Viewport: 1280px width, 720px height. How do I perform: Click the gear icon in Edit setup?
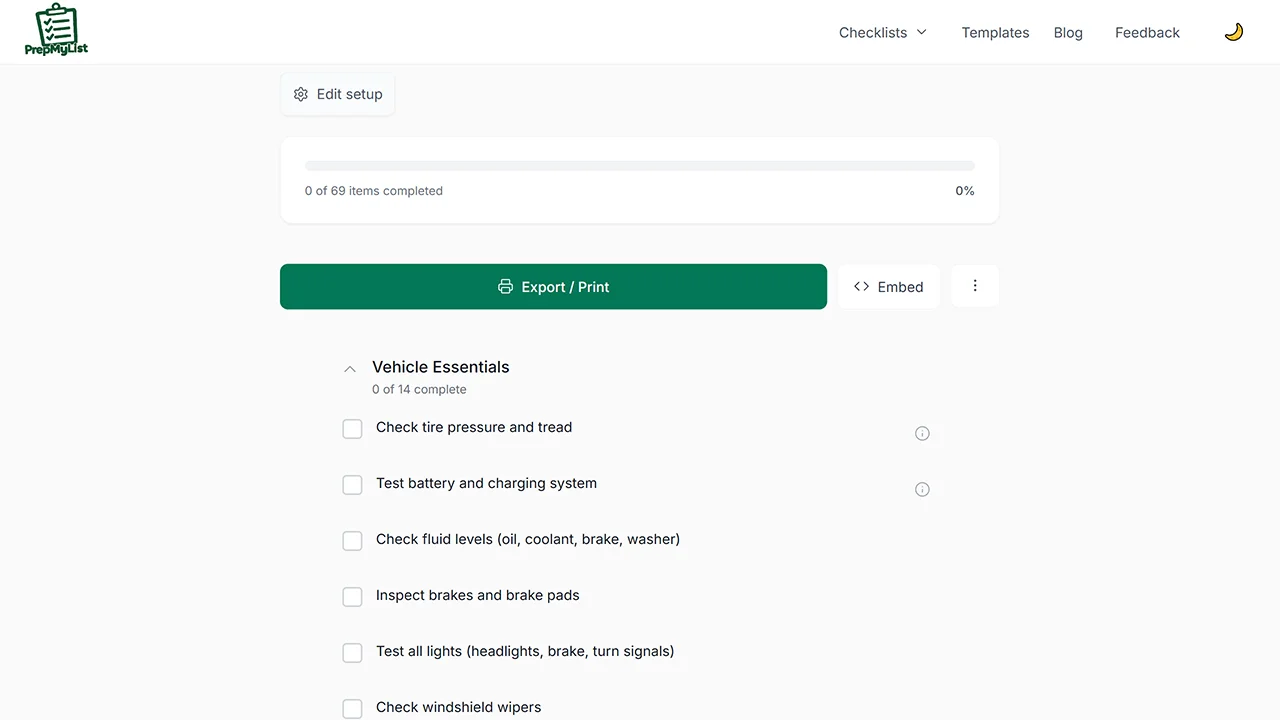(301, 94)
